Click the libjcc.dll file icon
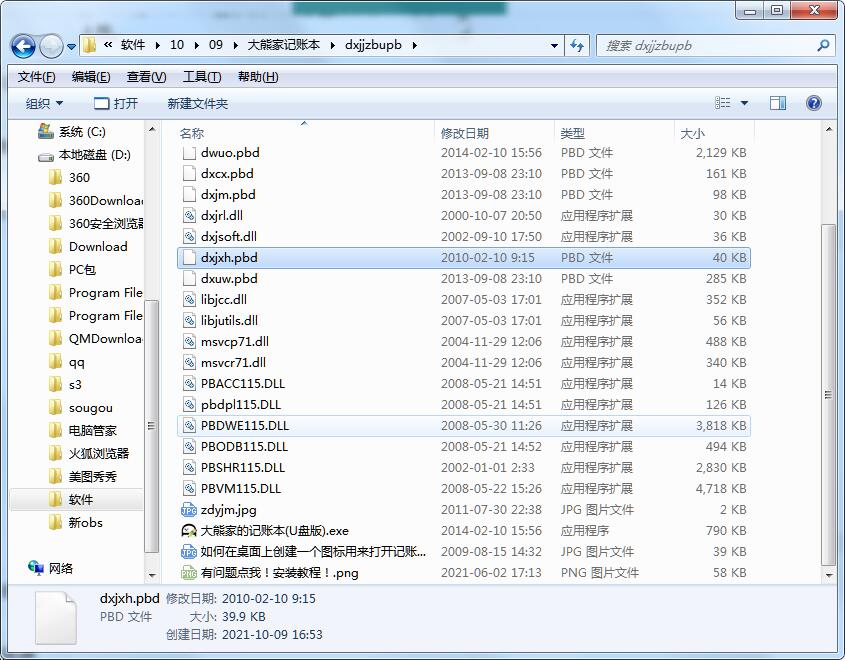 (x=189, y=300)
